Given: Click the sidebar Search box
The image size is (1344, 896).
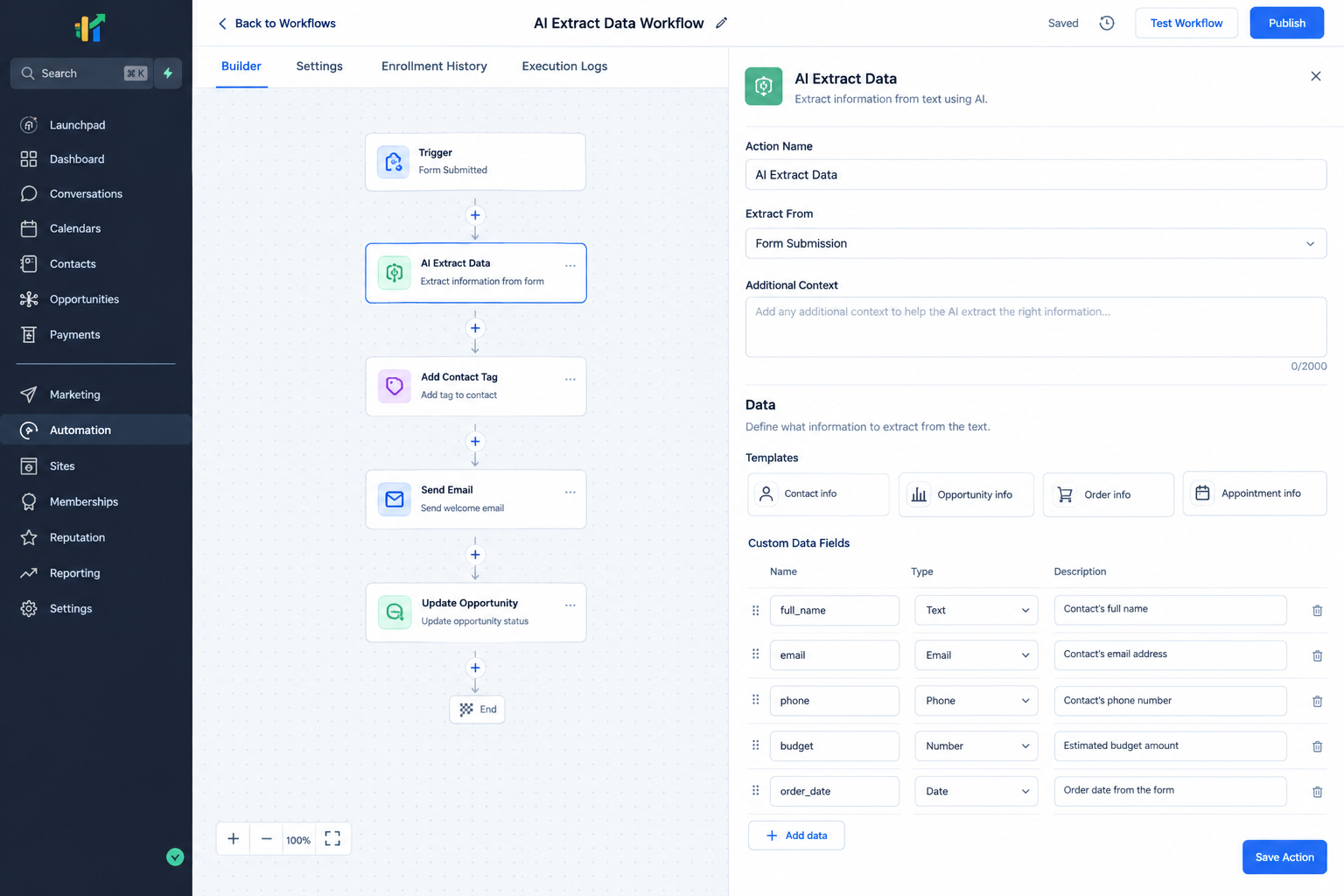Looking at the screenshot, I should click(80, 73).
